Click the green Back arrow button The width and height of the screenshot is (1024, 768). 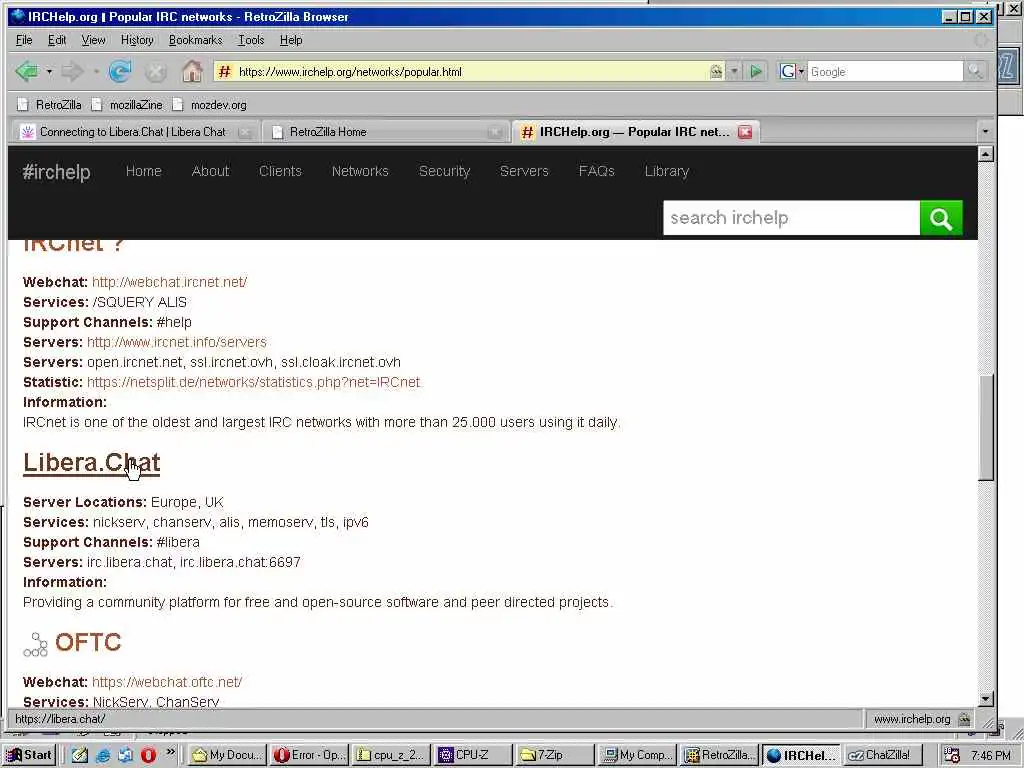pos(27,71)
